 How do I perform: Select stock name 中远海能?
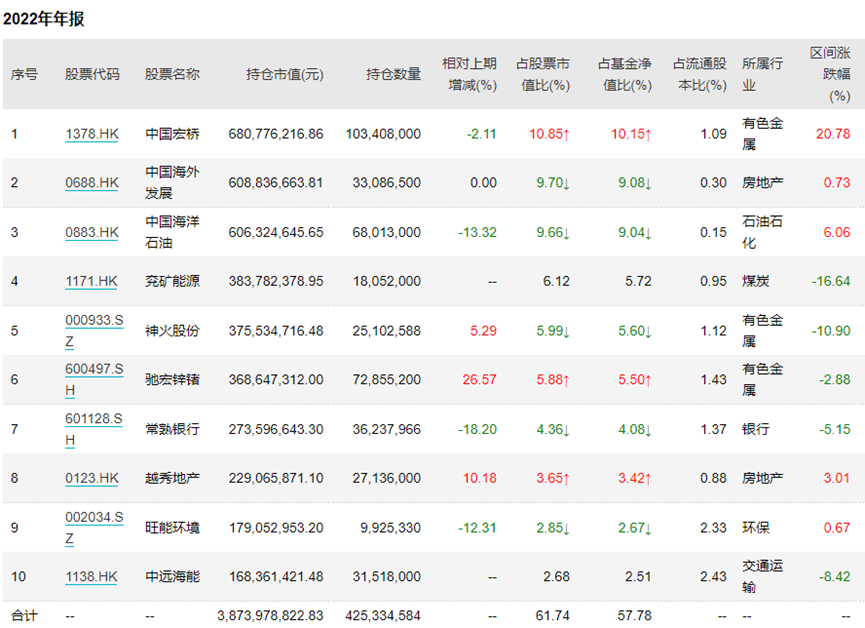click(x=172, y=577)
